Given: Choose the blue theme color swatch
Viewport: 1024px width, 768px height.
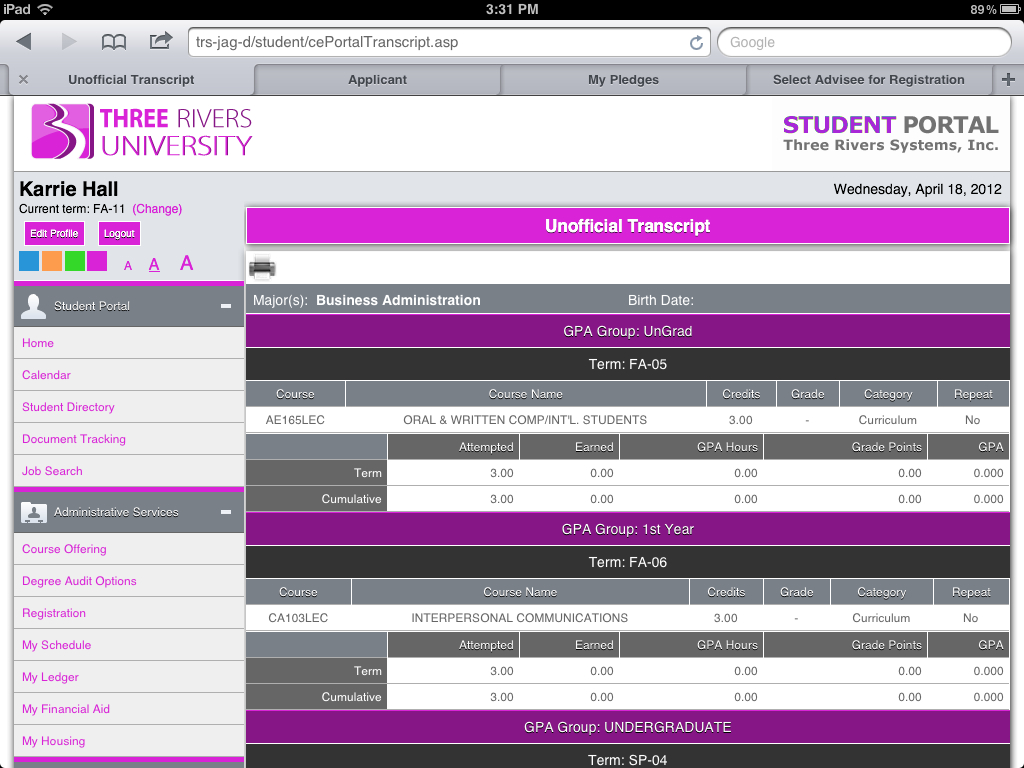Looking at the screenshot, I should tap(29, 262).
